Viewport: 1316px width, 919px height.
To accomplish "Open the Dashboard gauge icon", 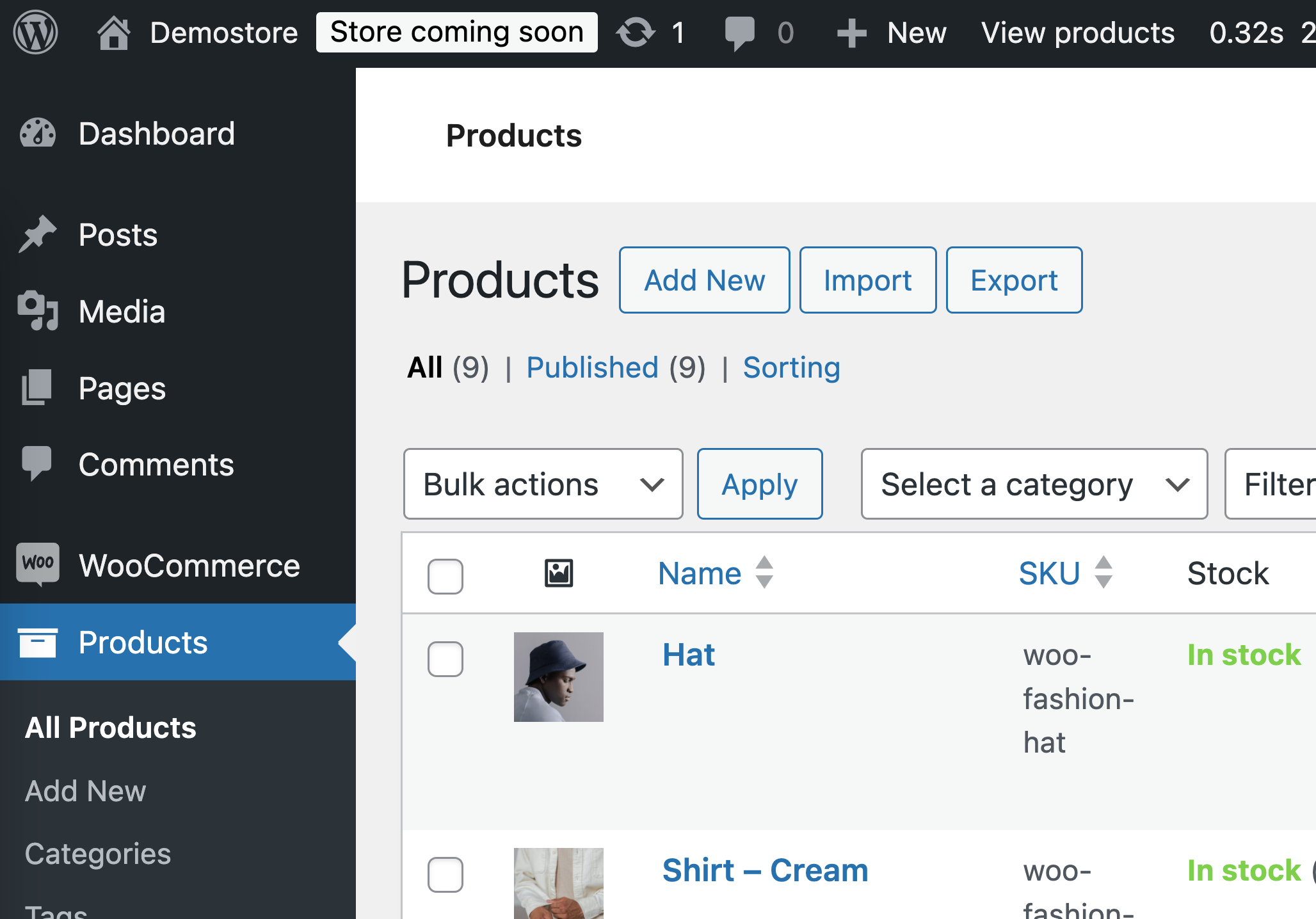I will (x=38, y=134).
